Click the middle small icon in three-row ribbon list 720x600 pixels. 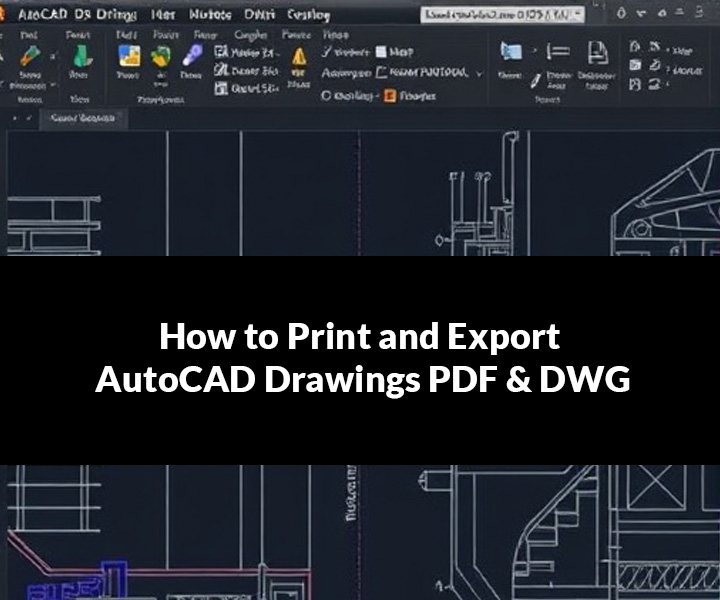click(x=221, y=70)
